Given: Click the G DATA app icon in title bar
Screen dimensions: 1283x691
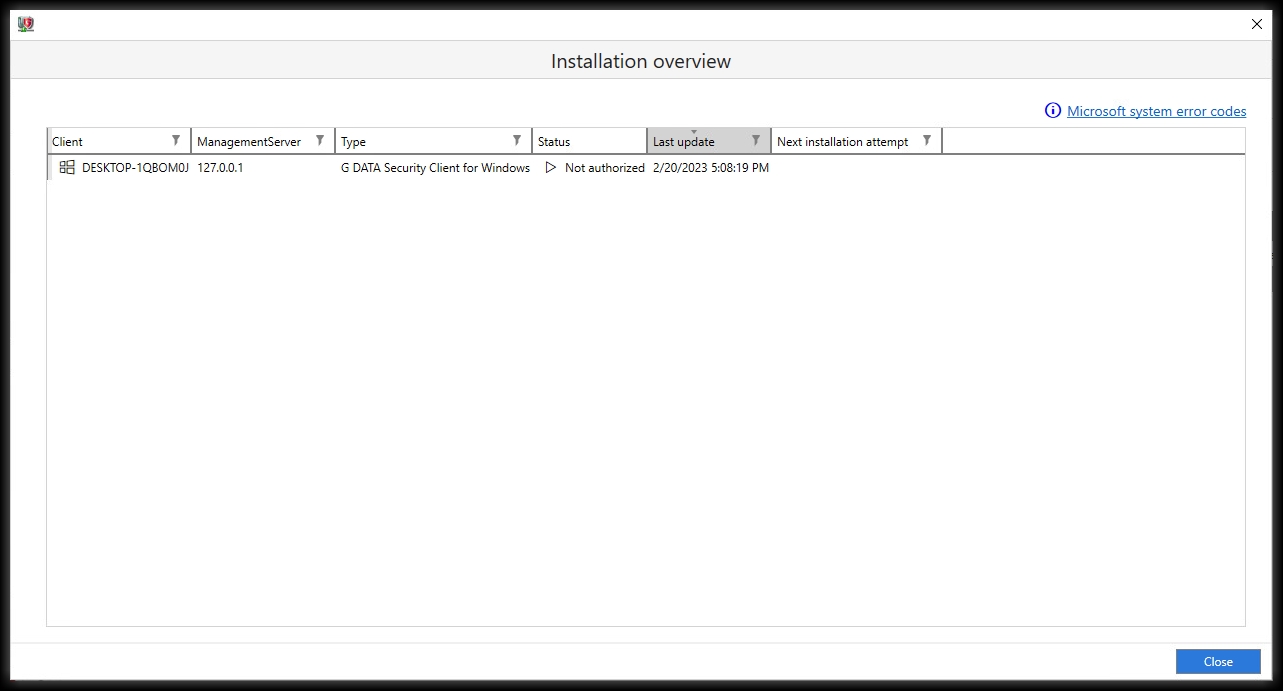Looking at the screenshot, I should (x=26, y=24).
